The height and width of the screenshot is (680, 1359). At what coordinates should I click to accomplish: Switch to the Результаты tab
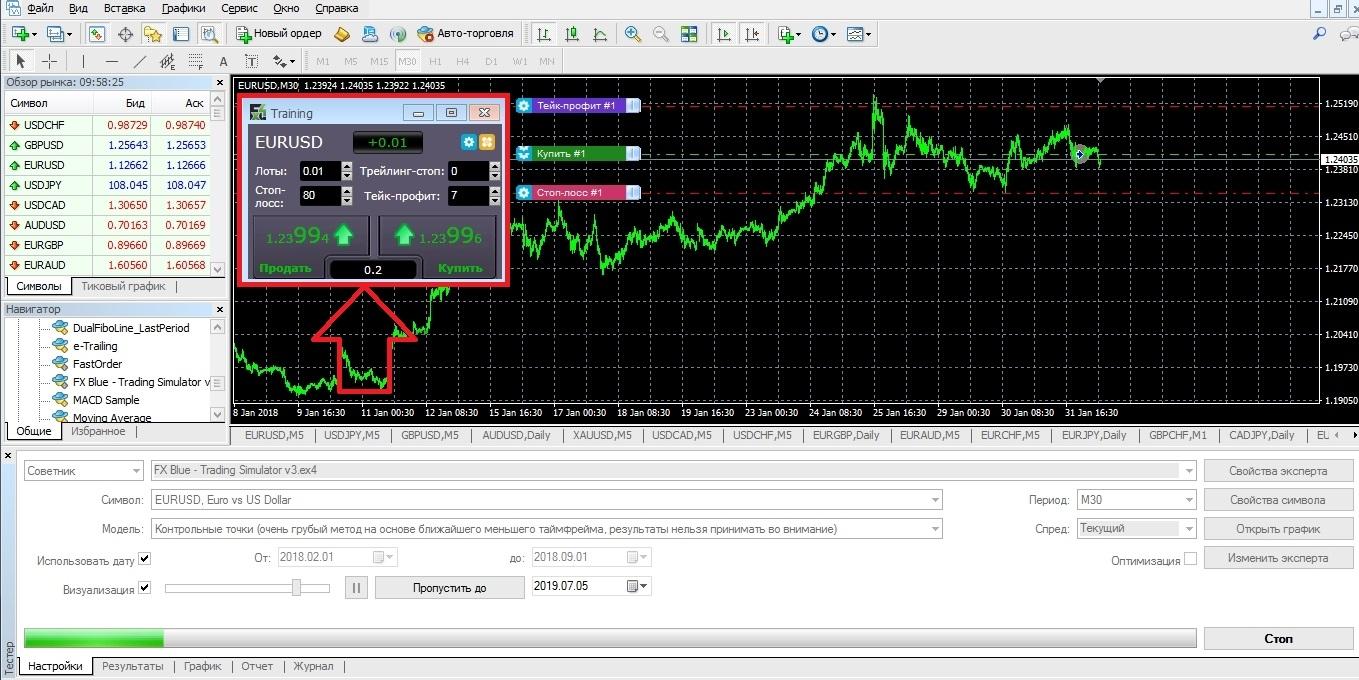[x=132, y=666]
